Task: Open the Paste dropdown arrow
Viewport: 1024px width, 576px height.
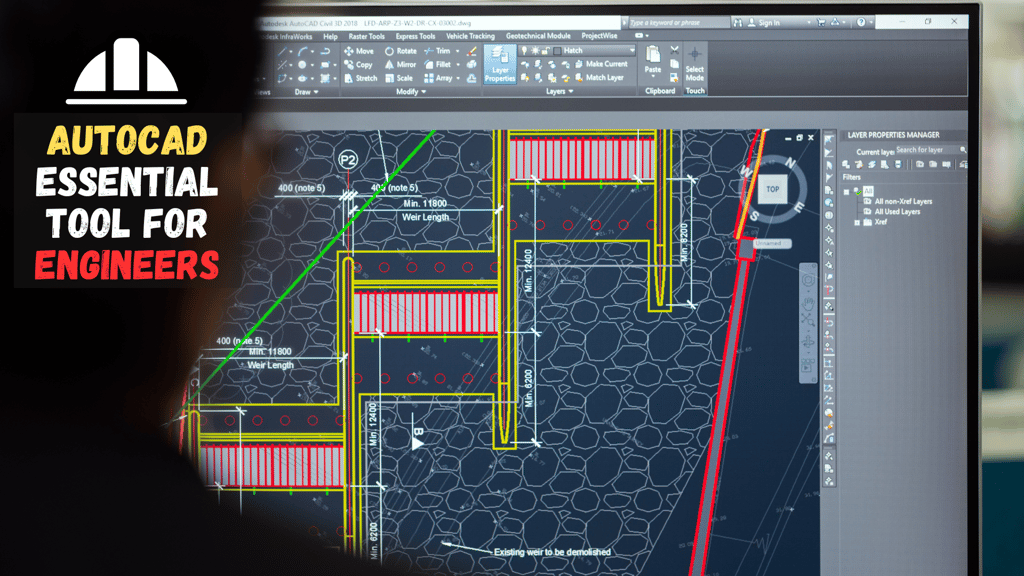Action: point(652,76)
